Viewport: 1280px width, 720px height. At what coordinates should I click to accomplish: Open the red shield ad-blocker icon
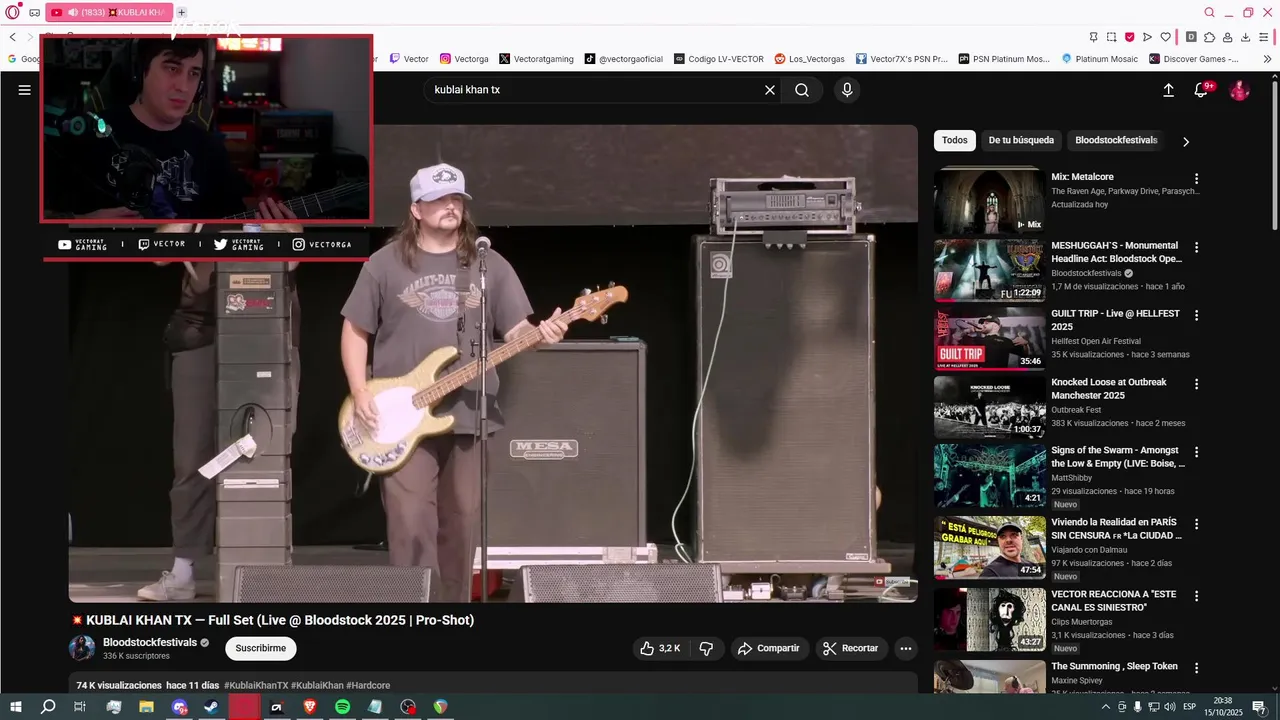1129,37
